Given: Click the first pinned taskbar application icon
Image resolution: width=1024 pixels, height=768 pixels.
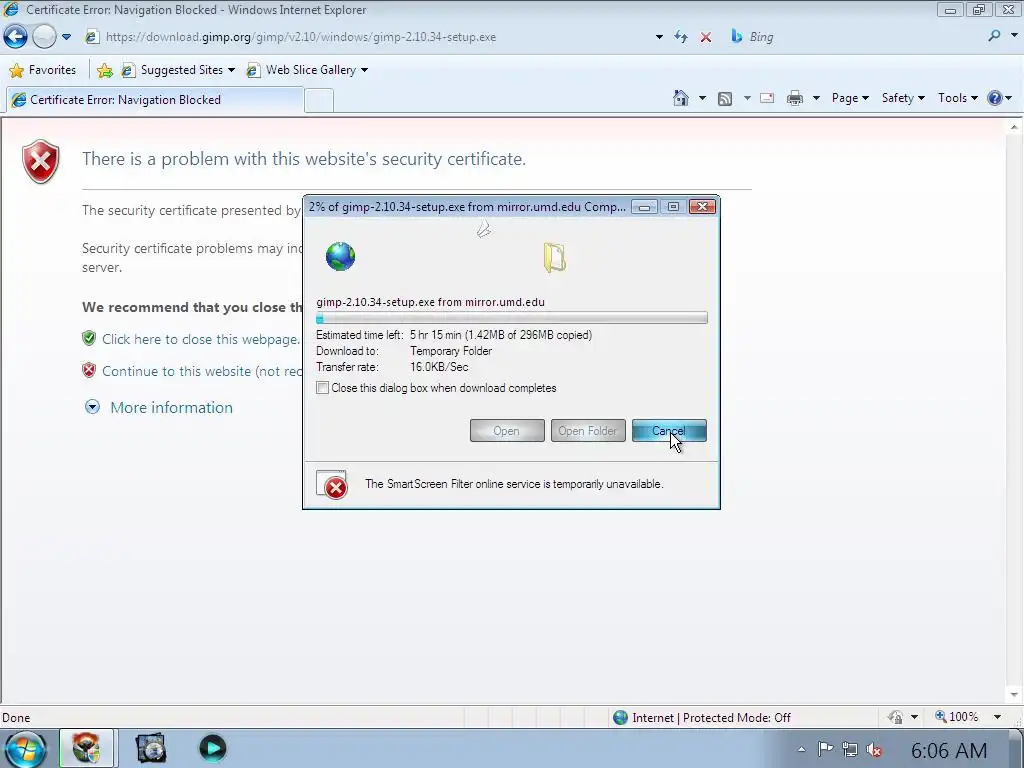Looking at the screenshot, I should (x=86, y=748).
